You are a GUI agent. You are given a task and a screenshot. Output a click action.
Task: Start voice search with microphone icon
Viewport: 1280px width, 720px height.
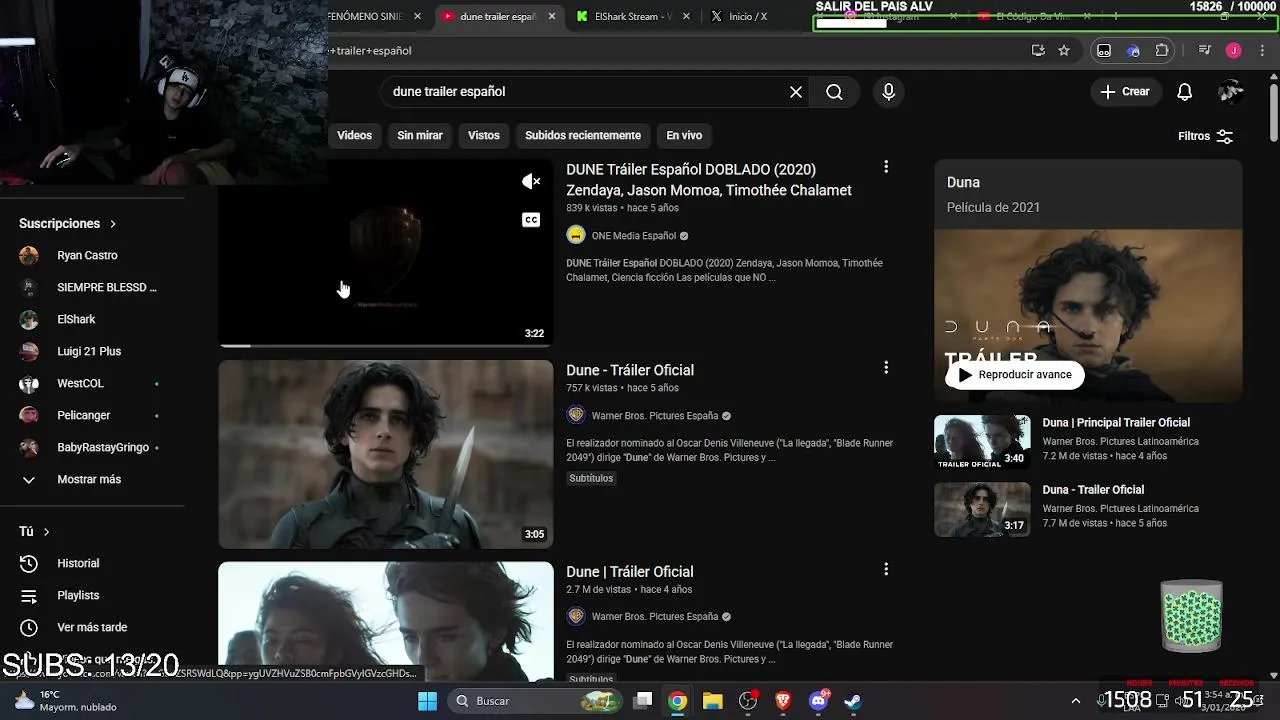889,92
